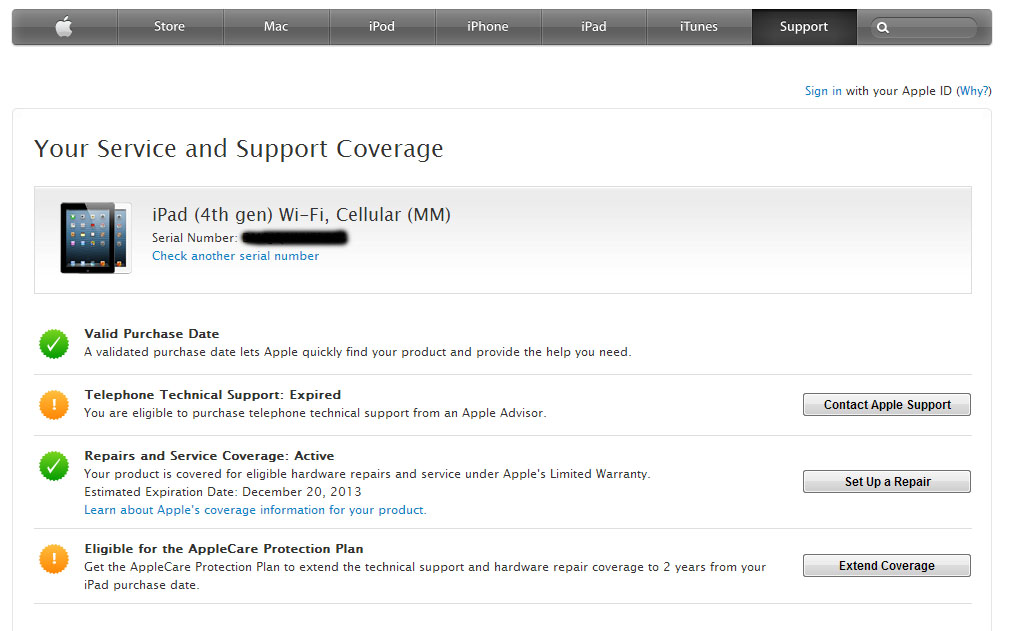
Task: Click the iPad (4th gen) Wi-Fi, Cellular (MM) title
Action: [301, 215]
